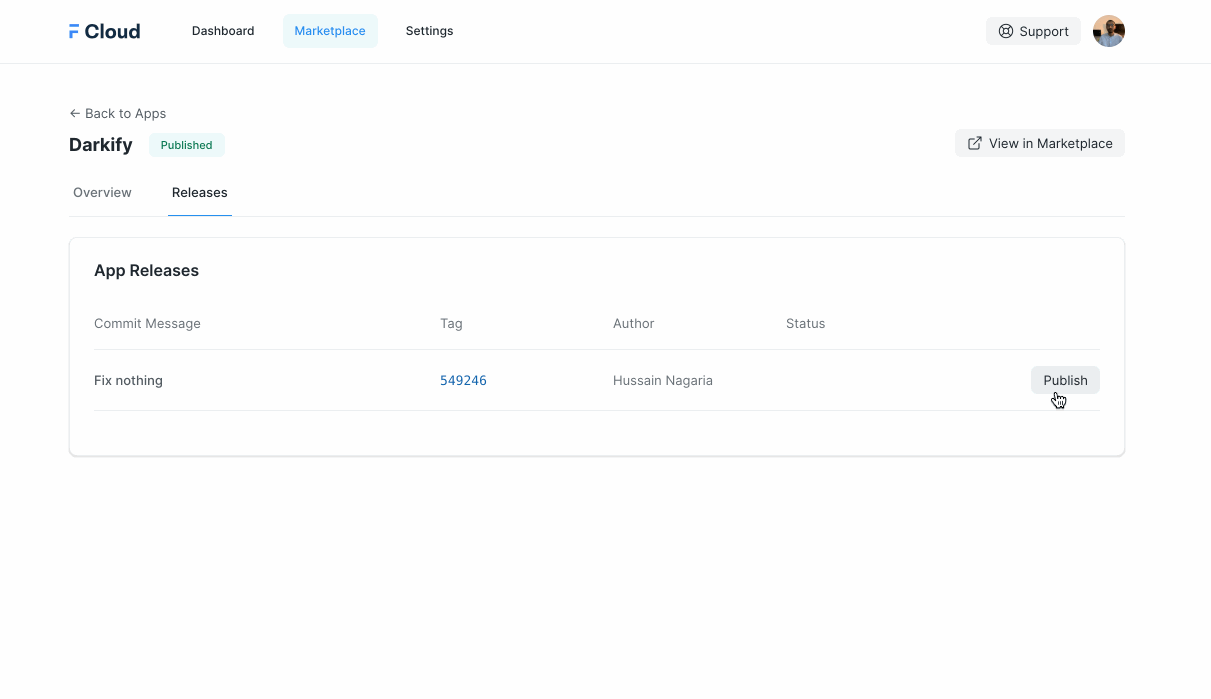The image size is (1211, 699).
Task: Open the 549246 tag link
Action: click(463, 380)
